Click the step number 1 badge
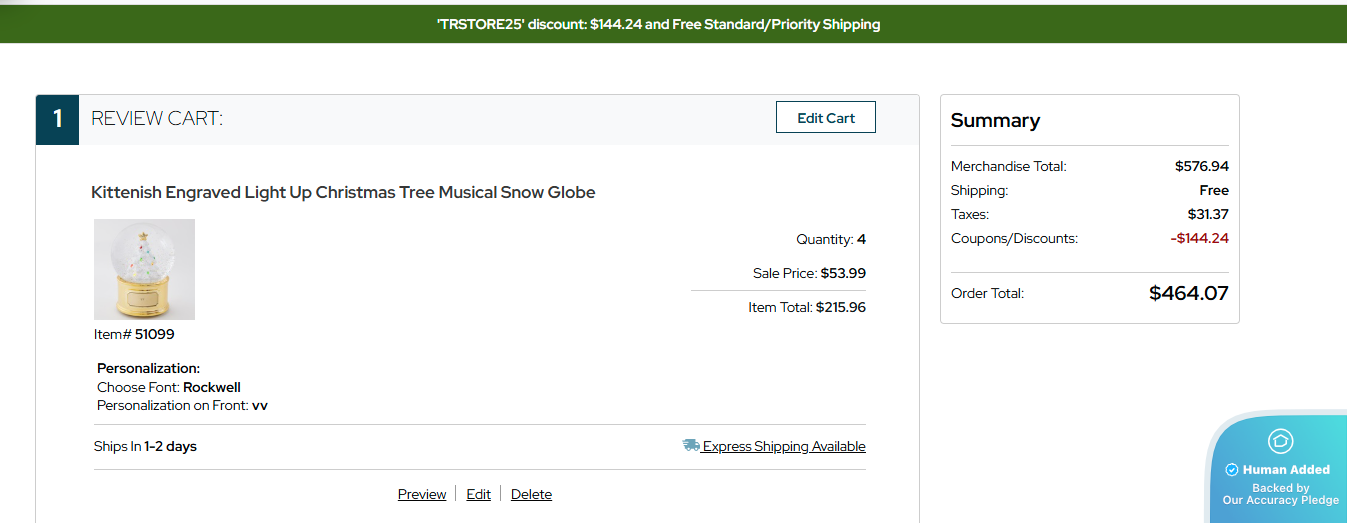Image resolution: width=1347 pixels, height=523 pixels. coord(58,119)
